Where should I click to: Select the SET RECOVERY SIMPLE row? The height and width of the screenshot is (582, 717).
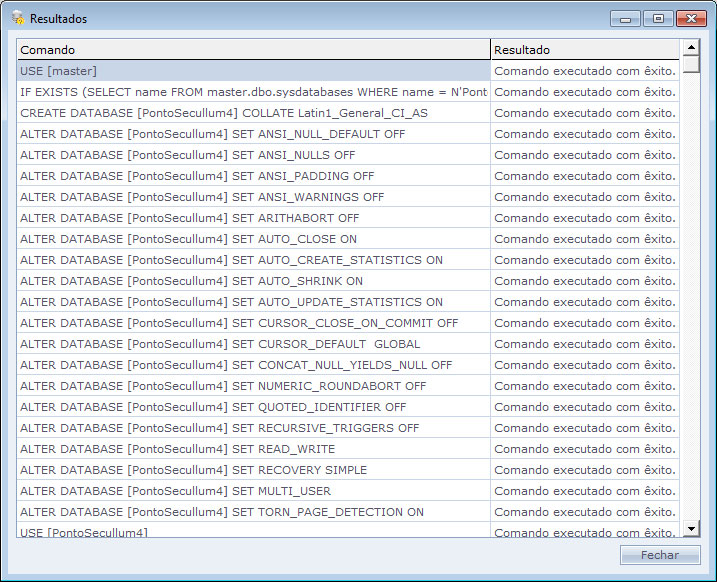[x=253, y=470]
